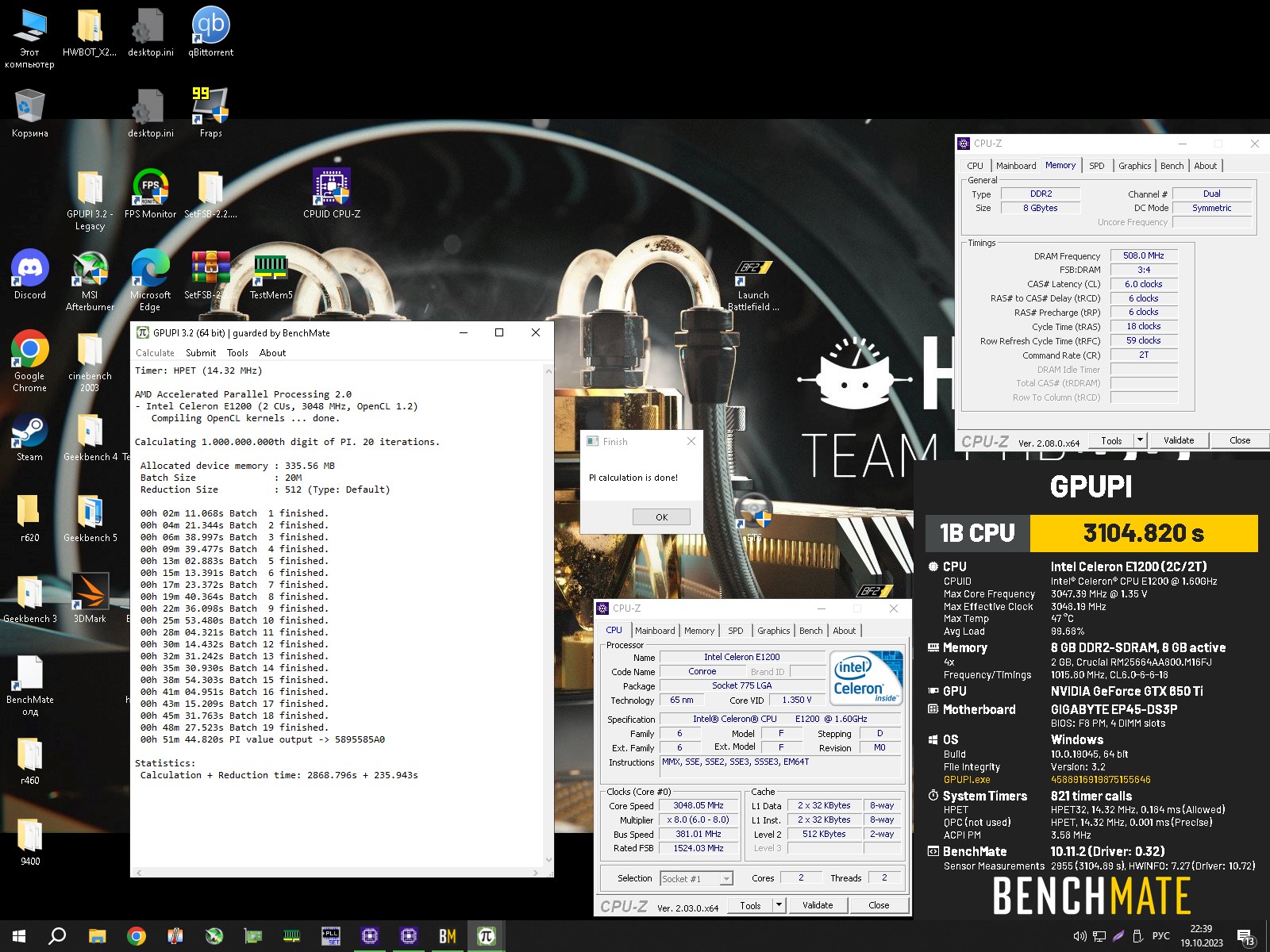
Task: Launch Battlefield from the desktop shortcut
Action: 753,286
